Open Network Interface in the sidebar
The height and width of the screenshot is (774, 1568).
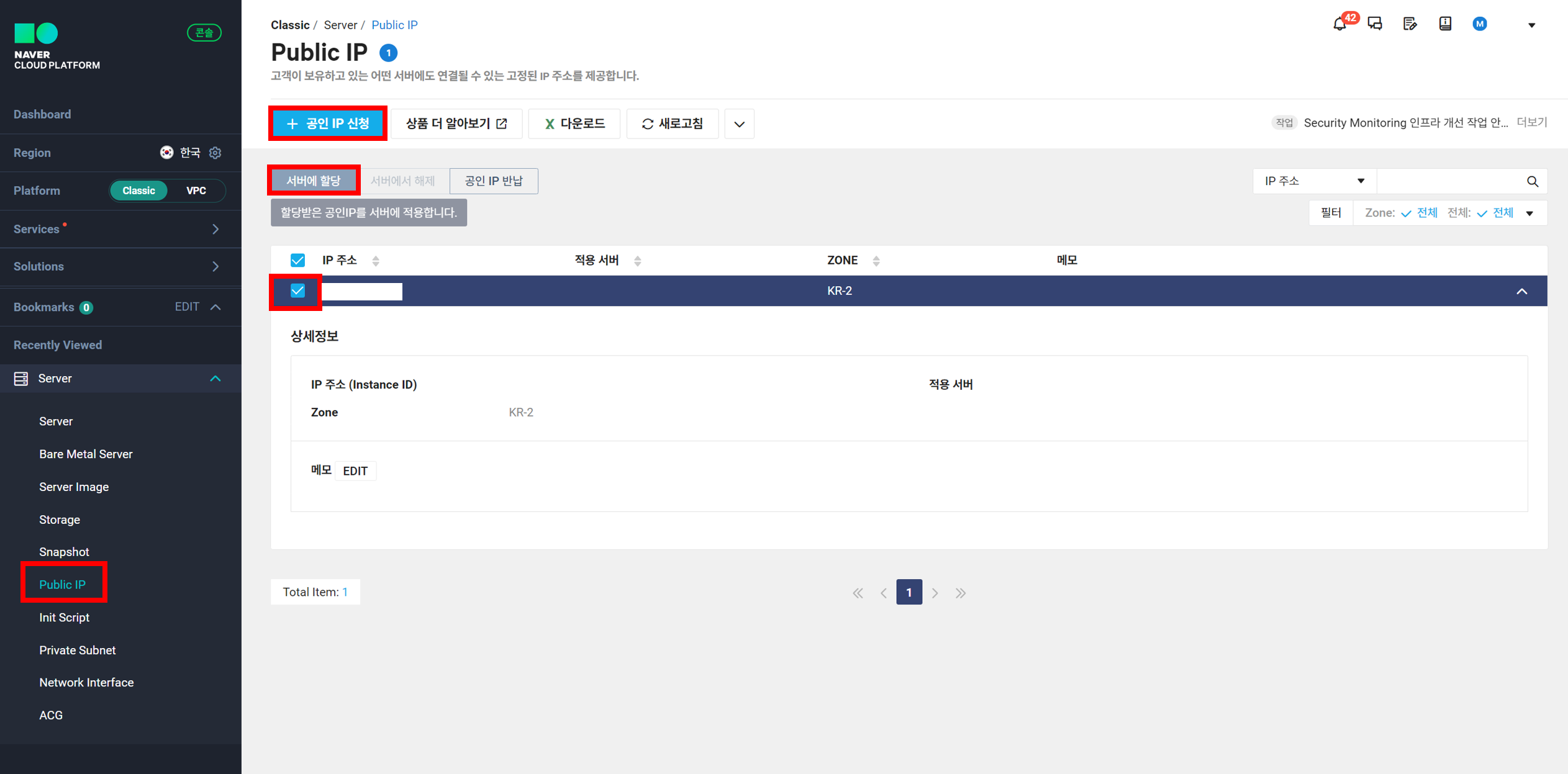click(86, 682)
